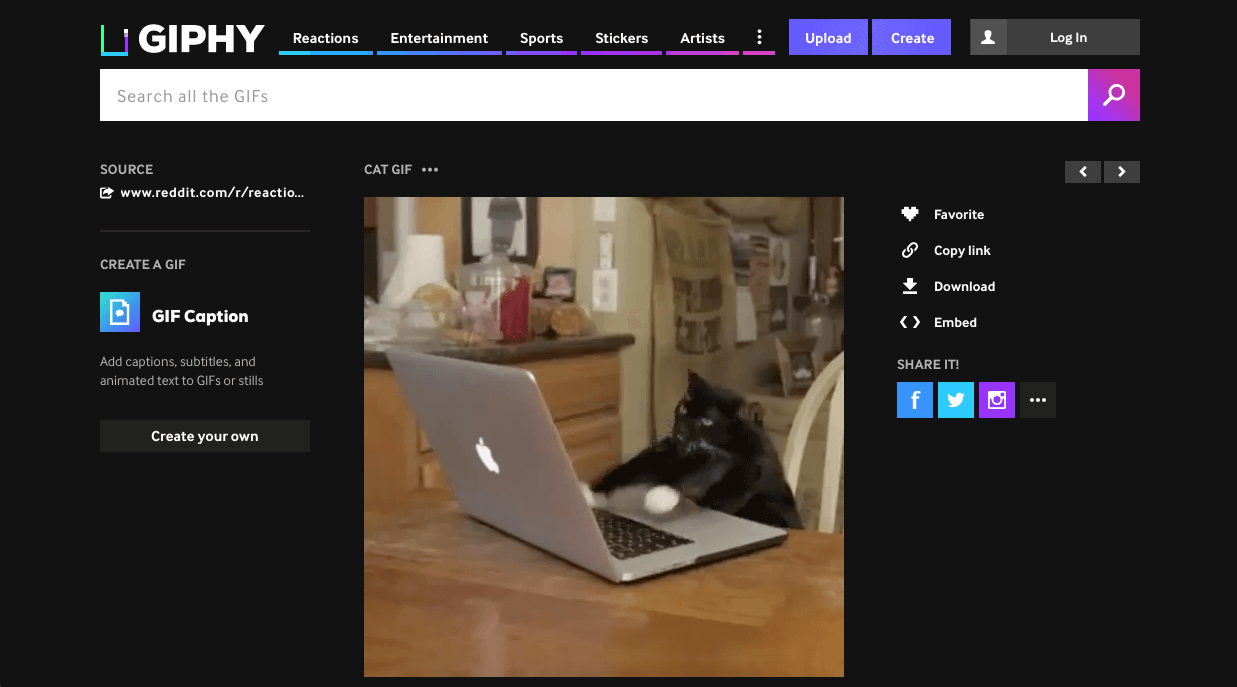The width and height of the screenshot is (1237, 687).
Task: Open the CAT GIF options dots
Action: (x=430, y=170)
